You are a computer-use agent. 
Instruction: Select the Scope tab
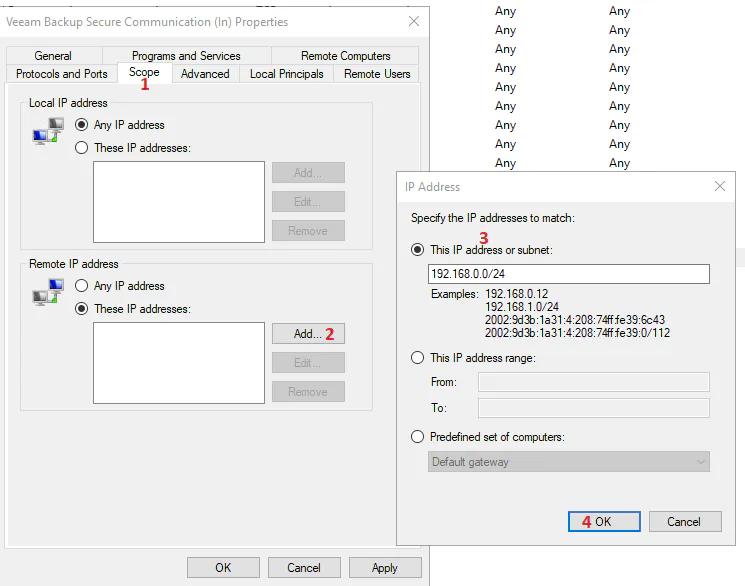[144, 72]
